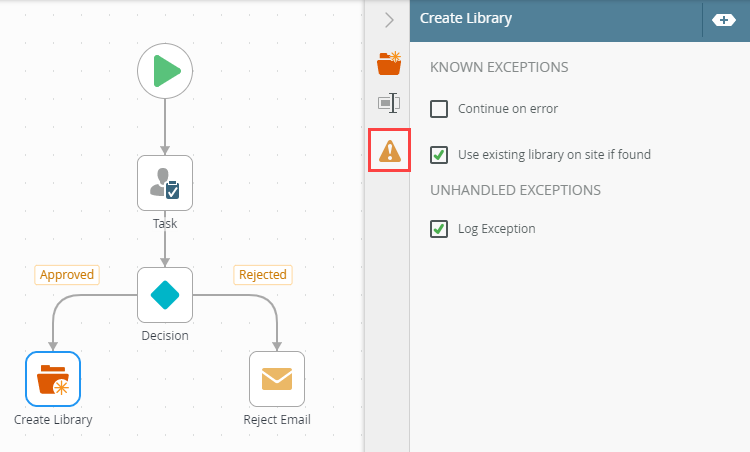Enable Continue on error checkbox
The height and width of the screenshot is (452, 750).
439,109
